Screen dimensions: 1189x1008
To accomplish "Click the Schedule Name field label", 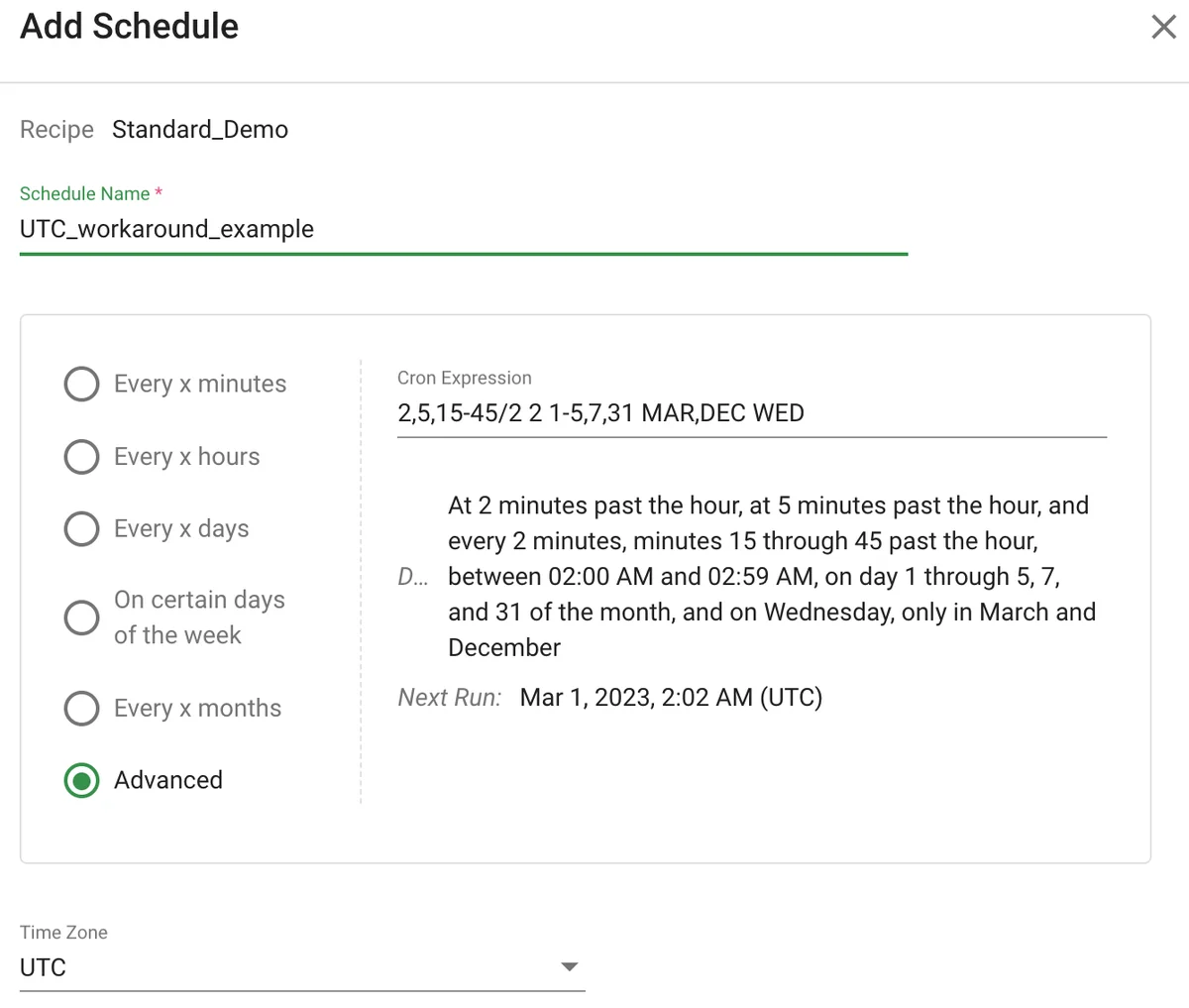I will click(x=83, y=193).
